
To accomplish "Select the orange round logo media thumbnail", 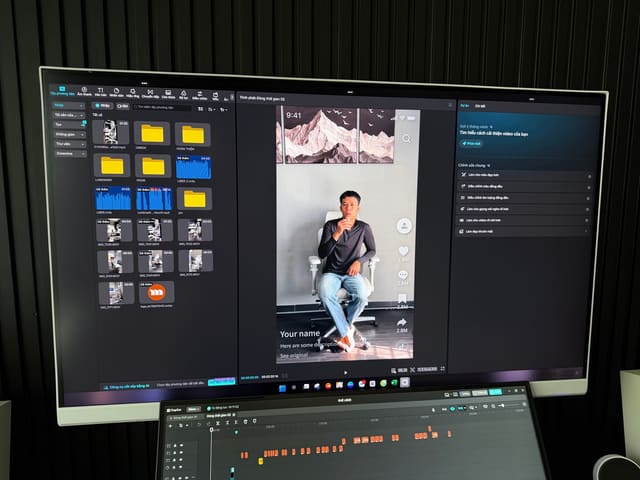I will (x=157, y=292).
